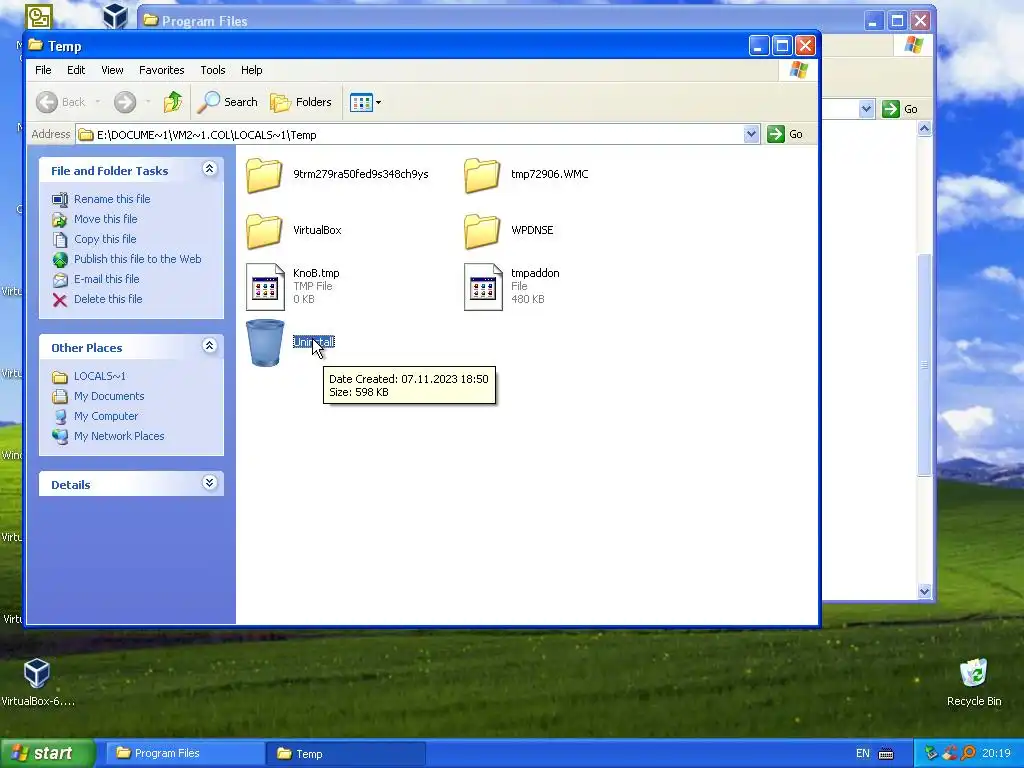Click E-mail this file link
Viewport: 1024px width, 768px height.
pos(106,279)
